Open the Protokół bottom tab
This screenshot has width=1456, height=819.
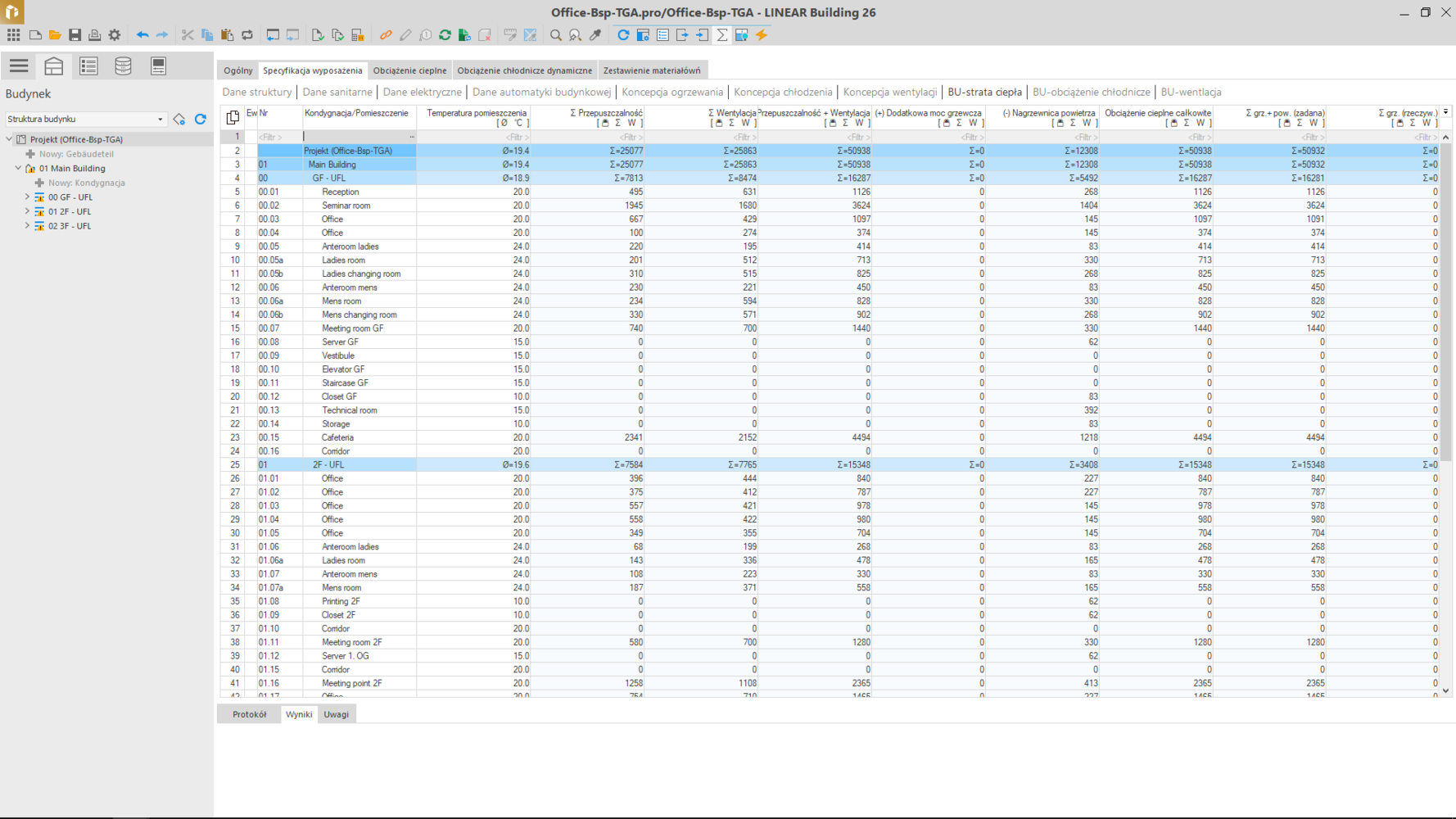point(249,714)
